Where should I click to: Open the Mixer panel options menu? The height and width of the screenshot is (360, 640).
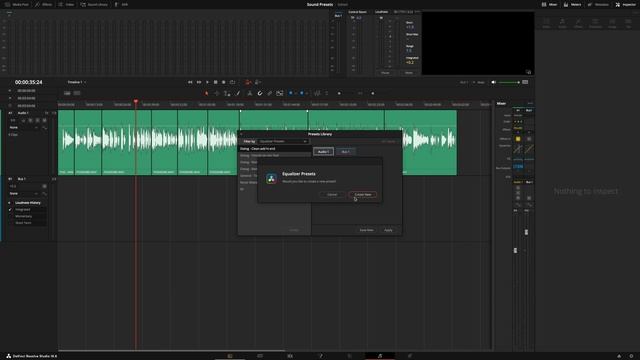click(x=530, y=103)
